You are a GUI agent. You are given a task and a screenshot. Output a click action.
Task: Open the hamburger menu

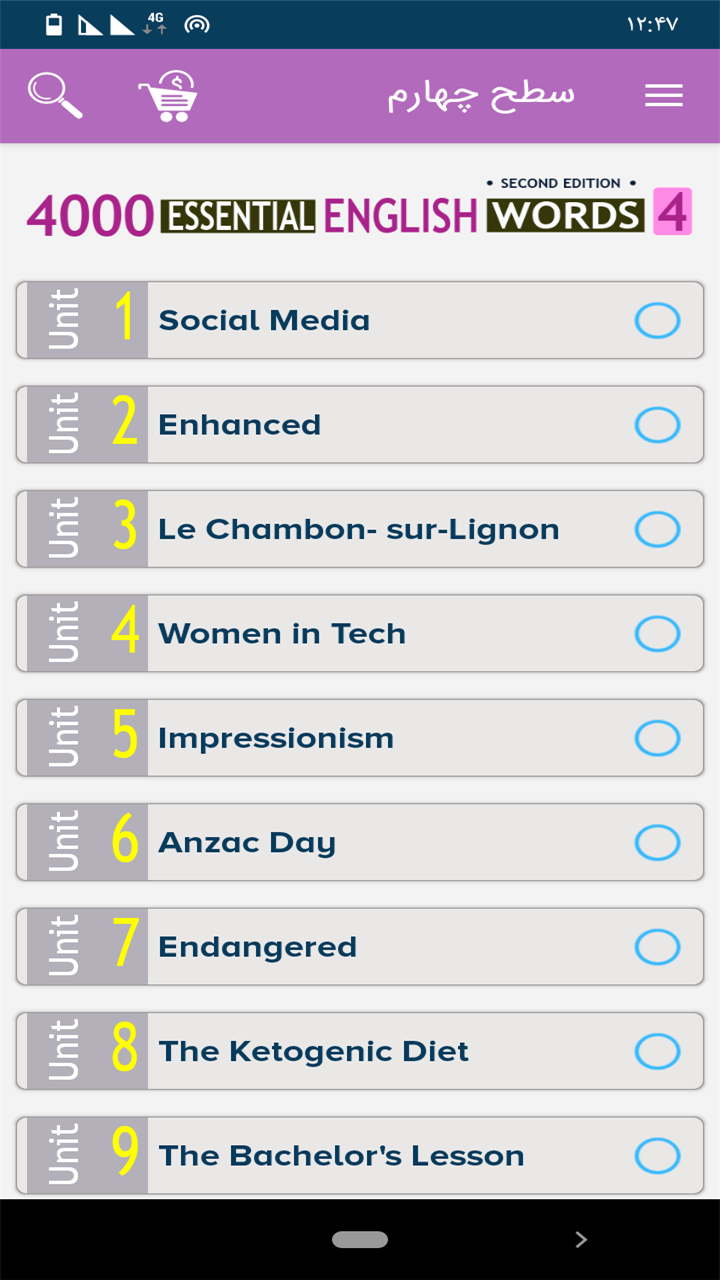coord(664,96)
